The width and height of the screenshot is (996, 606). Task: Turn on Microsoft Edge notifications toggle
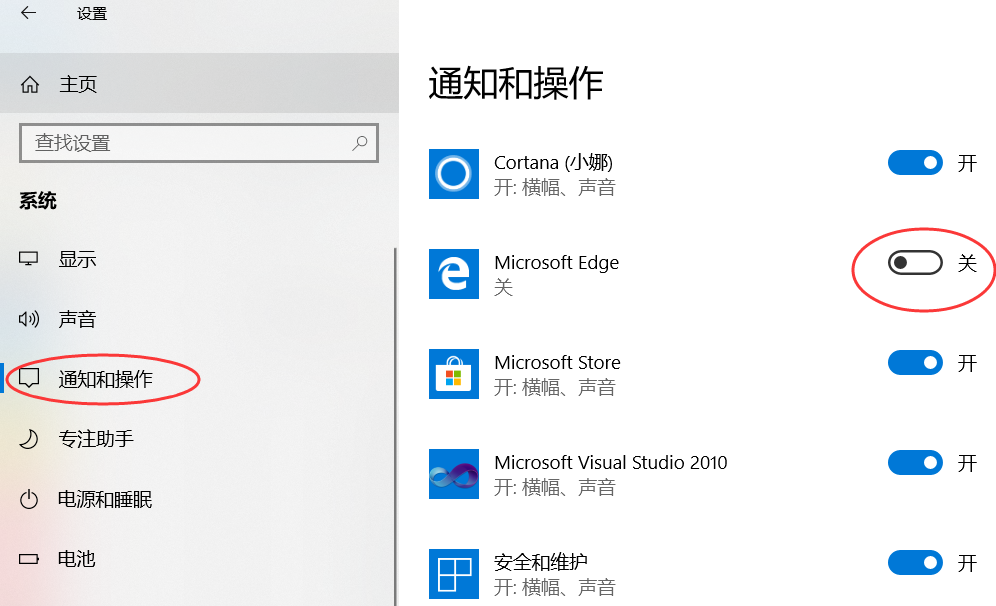point(915,262)
